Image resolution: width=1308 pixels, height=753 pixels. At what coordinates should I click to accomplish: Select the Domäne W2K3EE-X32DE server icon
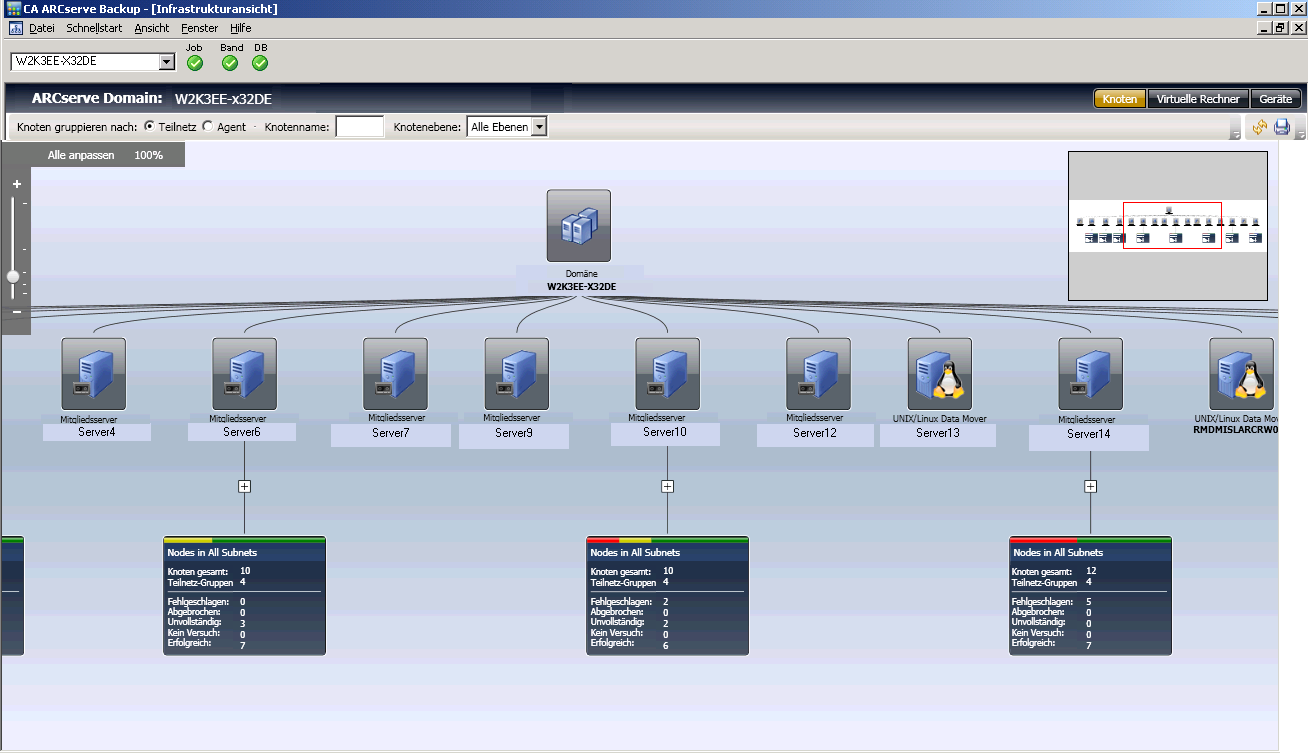click(x=579, y=226)
